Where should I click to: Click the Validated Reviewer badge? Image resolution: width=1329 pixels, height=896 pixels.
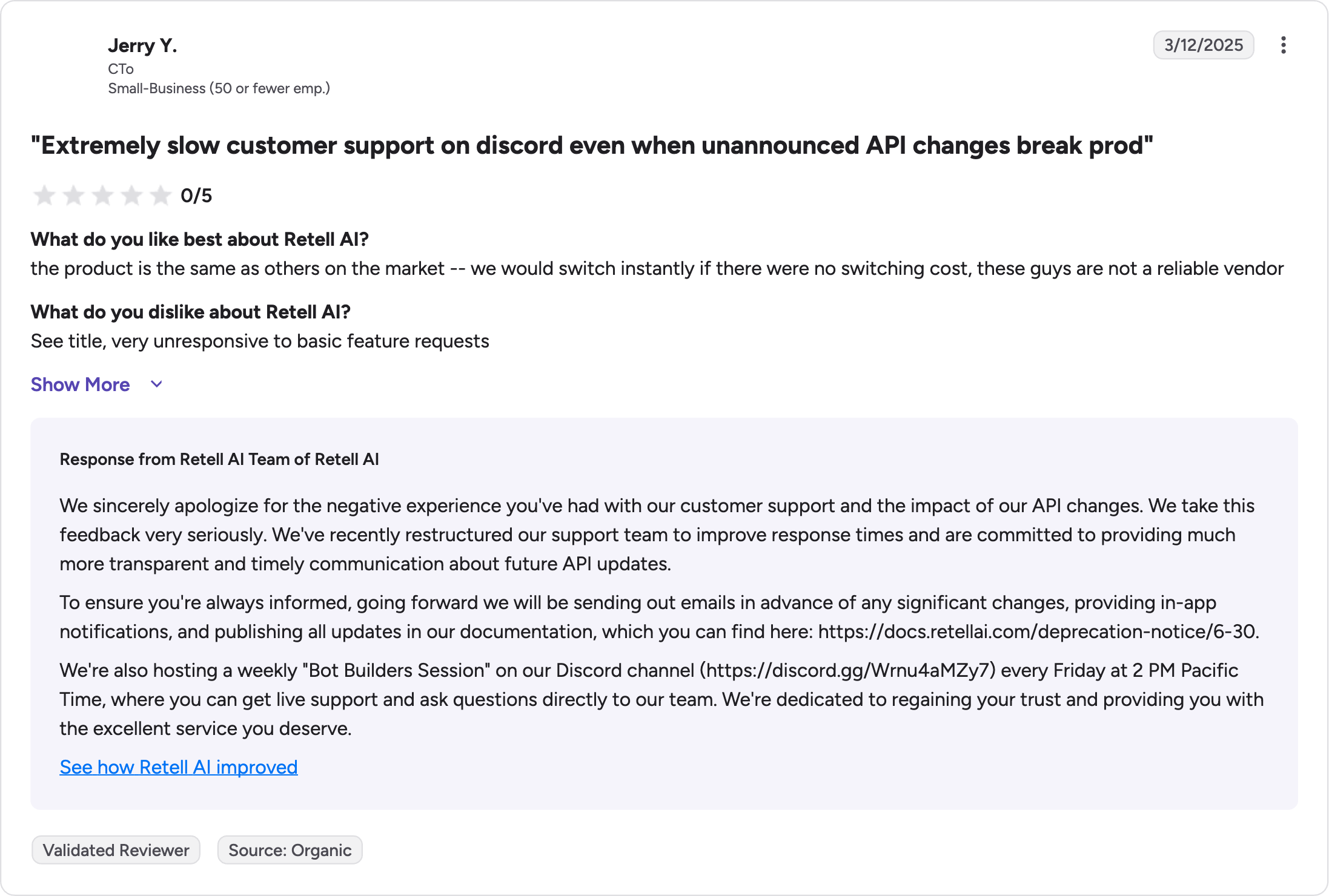pyautogui.click(x=116, y=850)
